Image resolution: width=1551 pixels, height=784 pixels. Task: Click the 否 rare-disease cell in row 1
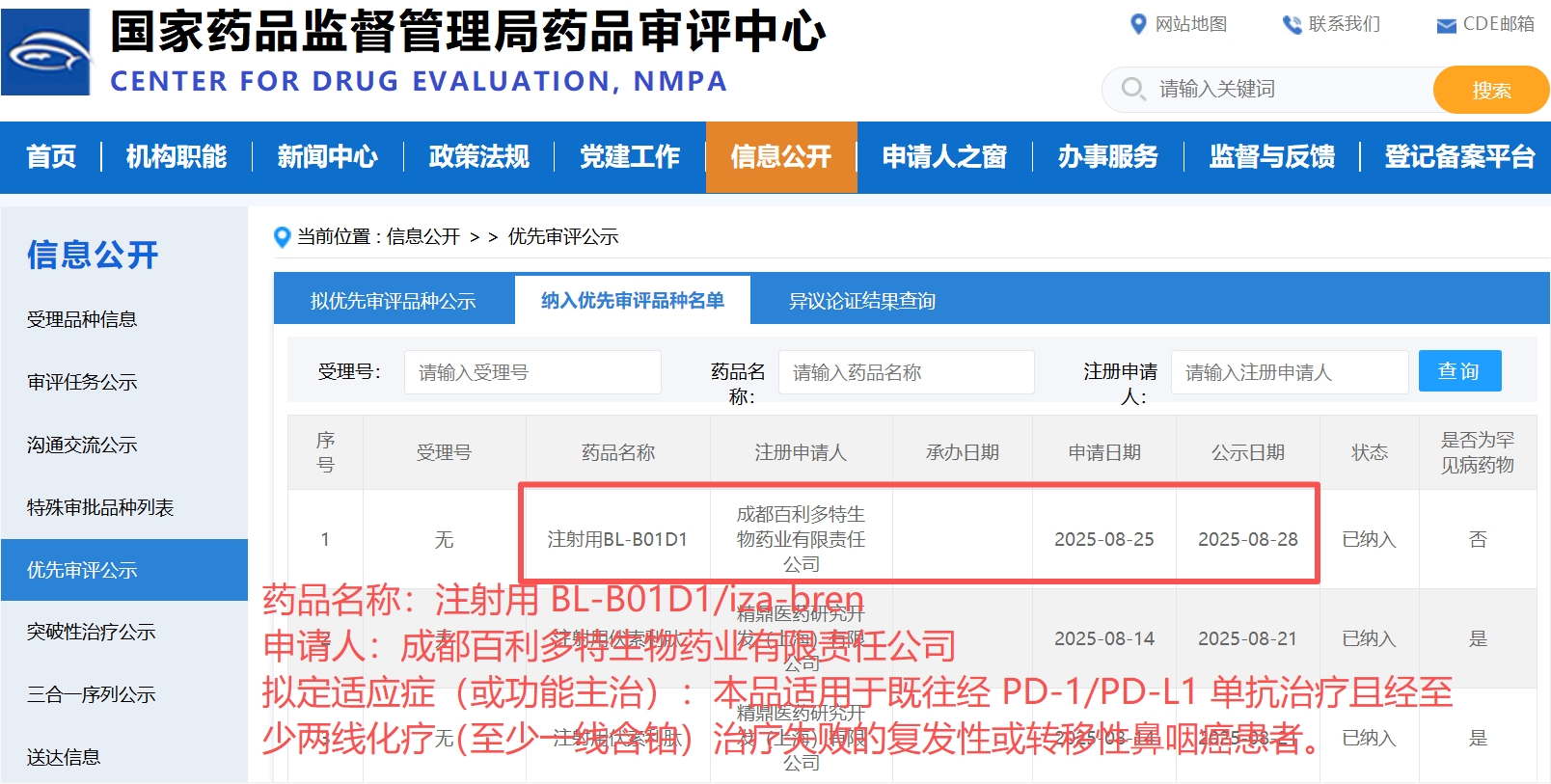pos(1478,539)
